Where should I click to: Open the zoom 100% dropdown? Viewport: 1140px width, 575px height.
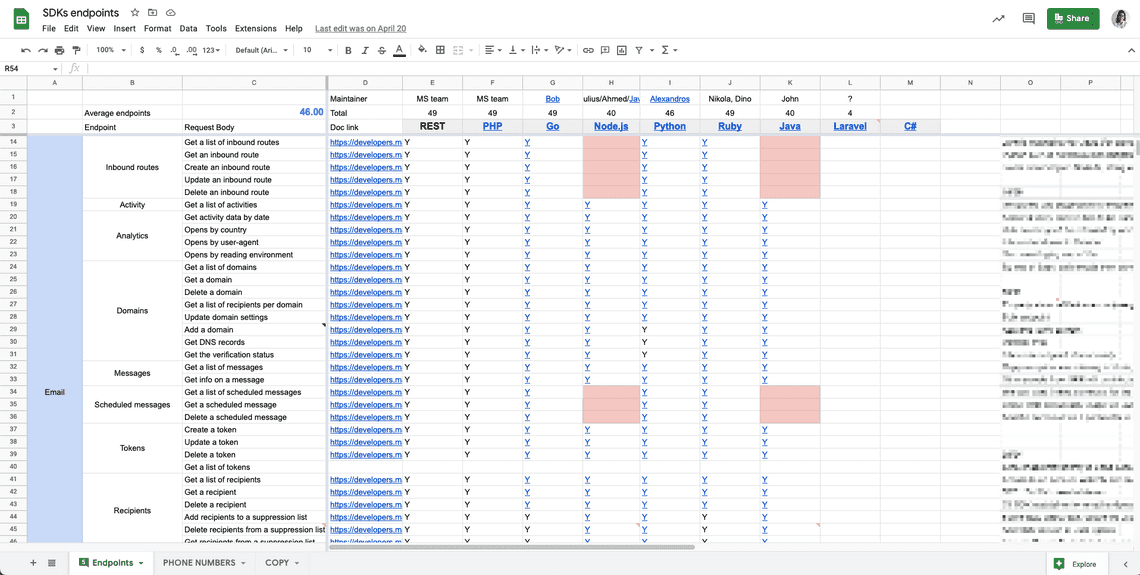click(109, 50)
